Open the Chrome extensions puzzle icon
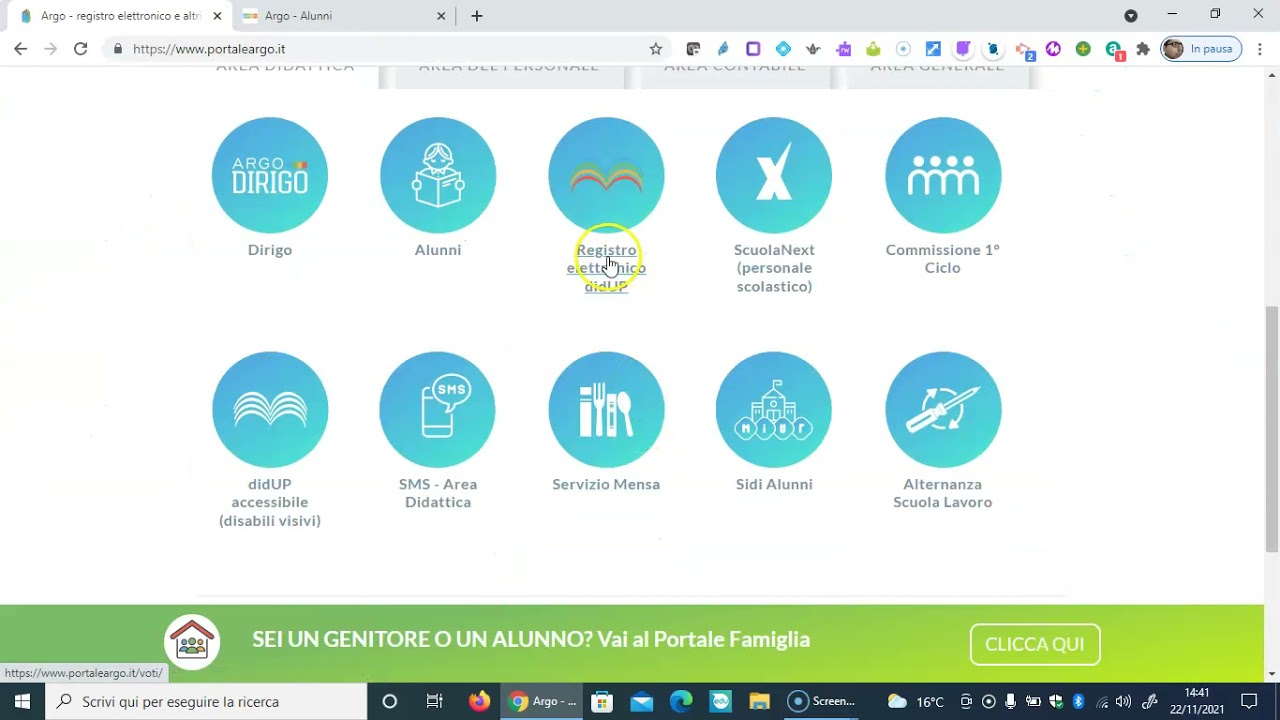 1143,49
